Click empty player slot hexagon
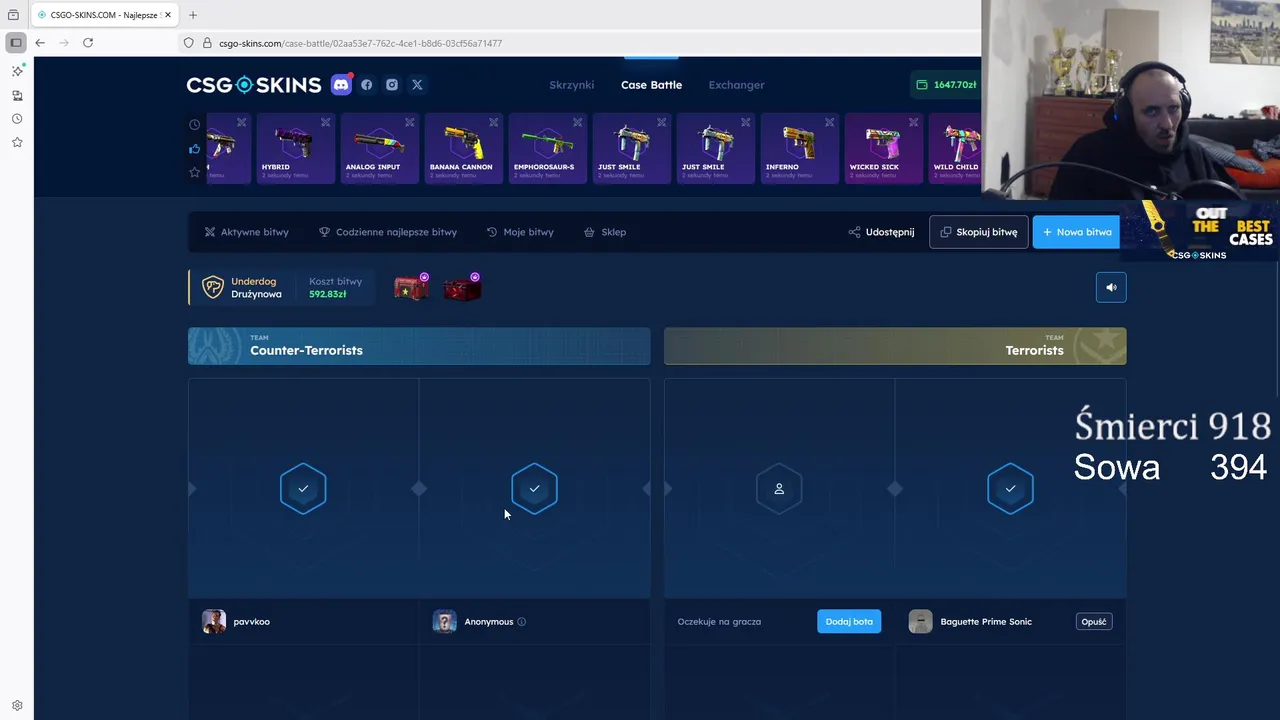This screenshot has width=1280, height=720. tap(779, 489)
